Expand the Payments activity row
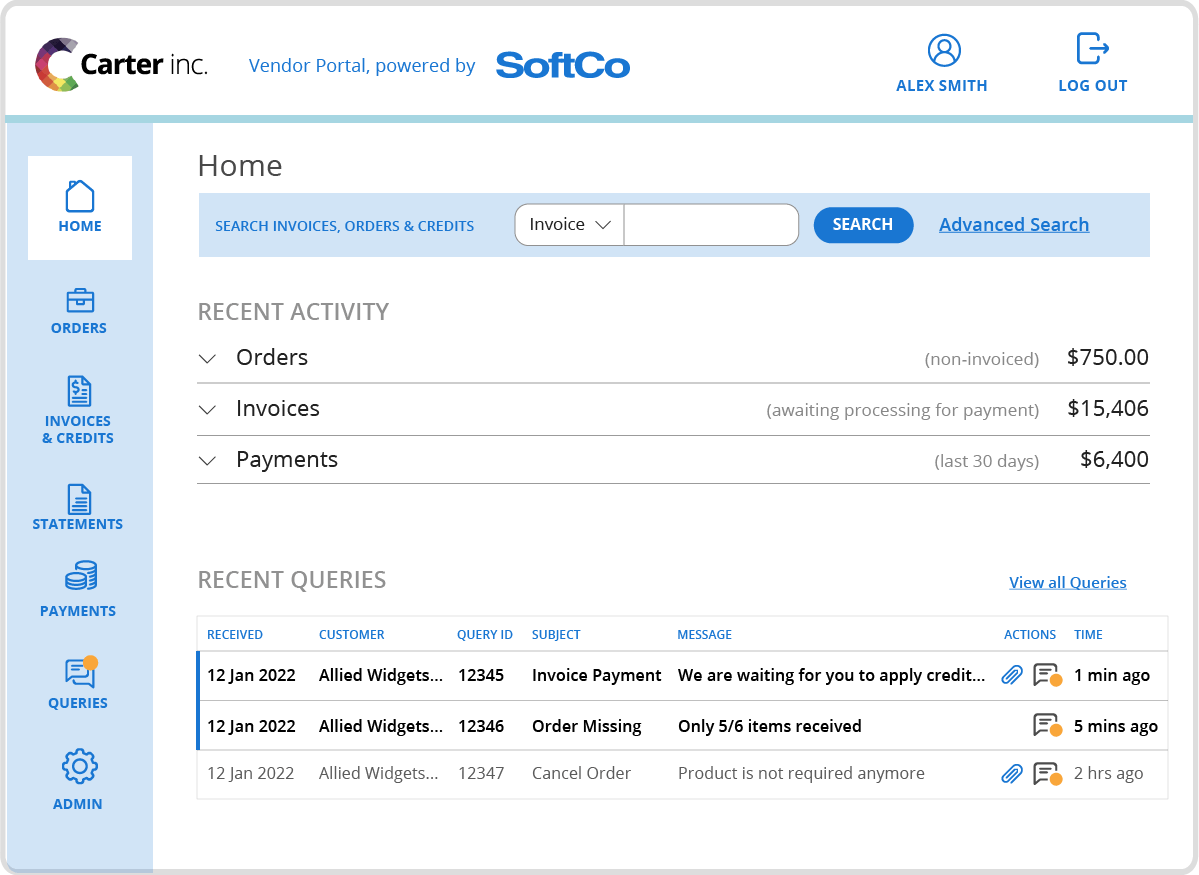 207,460
